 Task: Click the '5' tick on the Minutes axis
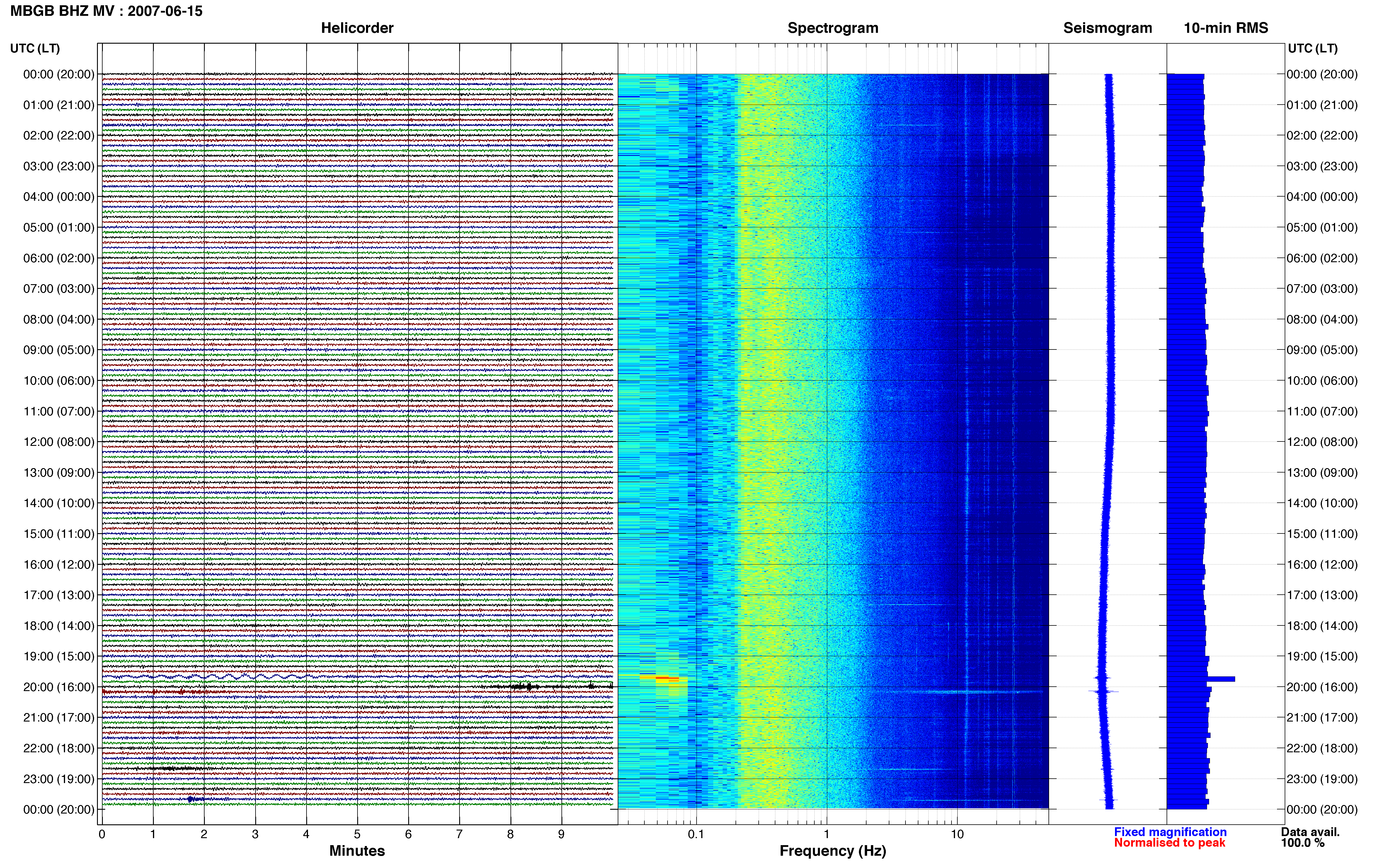(357, 834)
